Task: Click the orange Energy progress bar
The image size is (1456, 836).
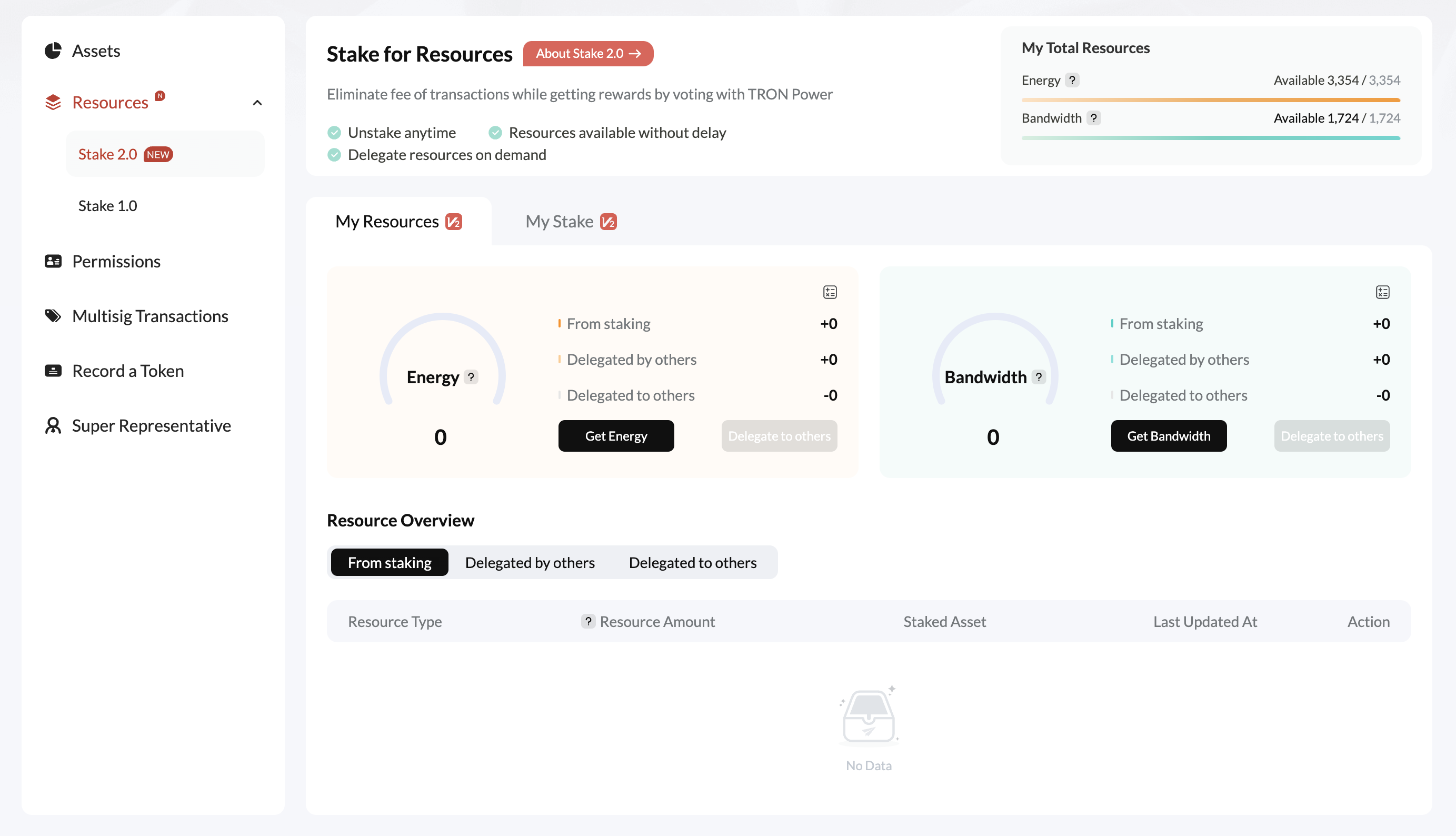Action: click(1210, 100)
